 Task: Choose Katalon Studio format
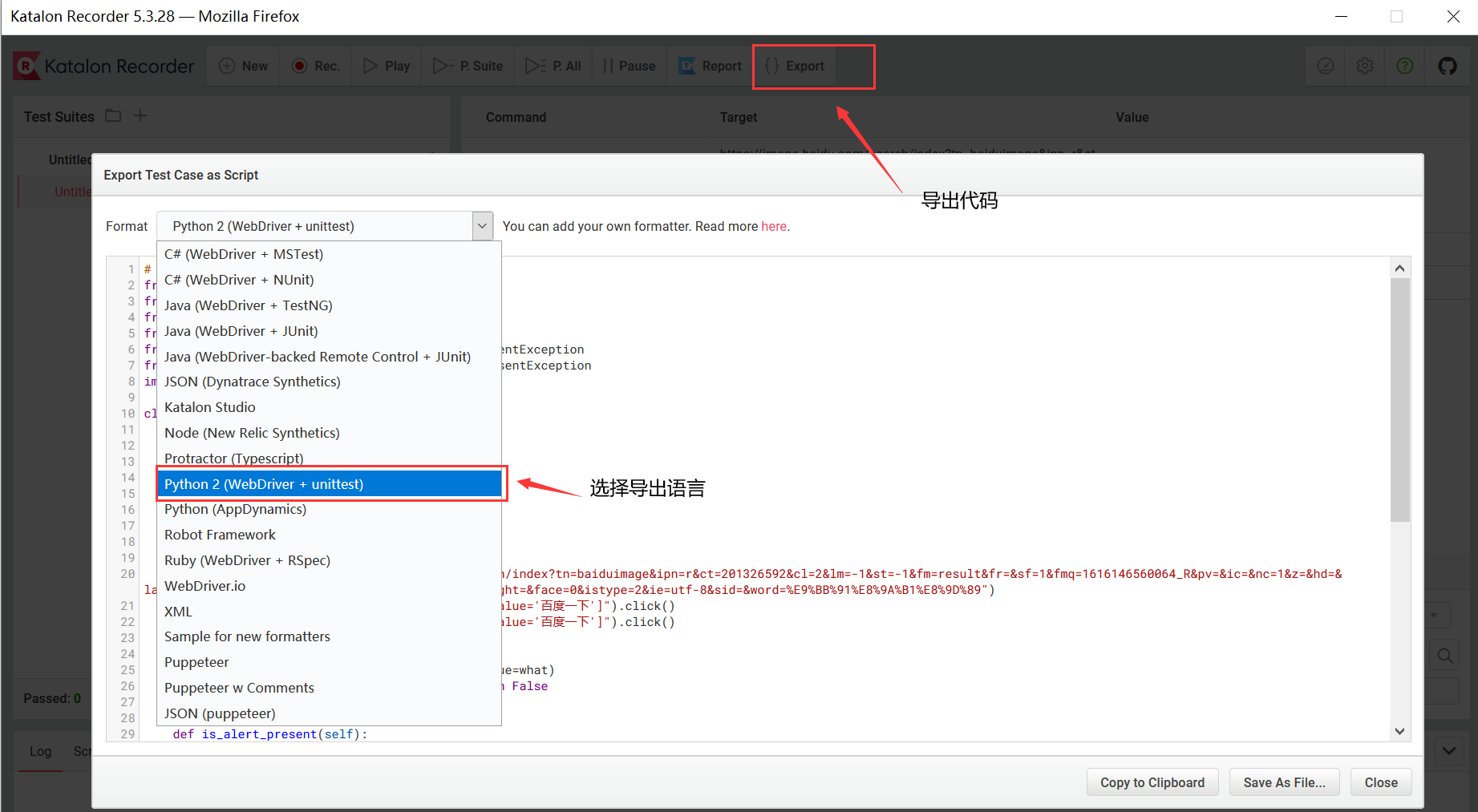pos(329,407)
